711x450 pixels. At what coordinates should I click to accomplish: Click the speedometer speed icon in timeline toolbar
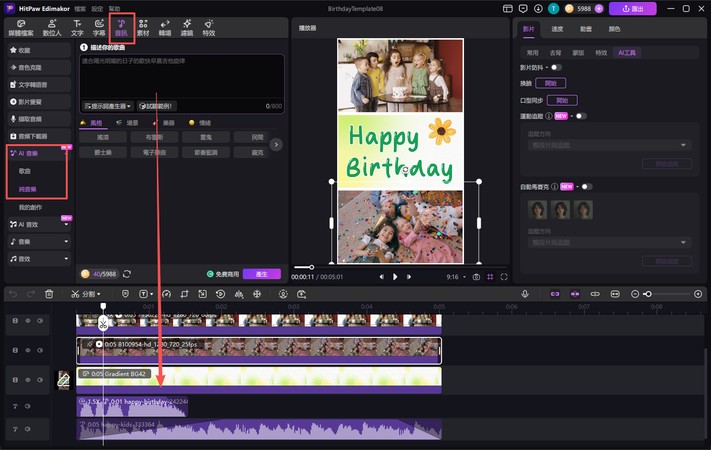[166, 294]
